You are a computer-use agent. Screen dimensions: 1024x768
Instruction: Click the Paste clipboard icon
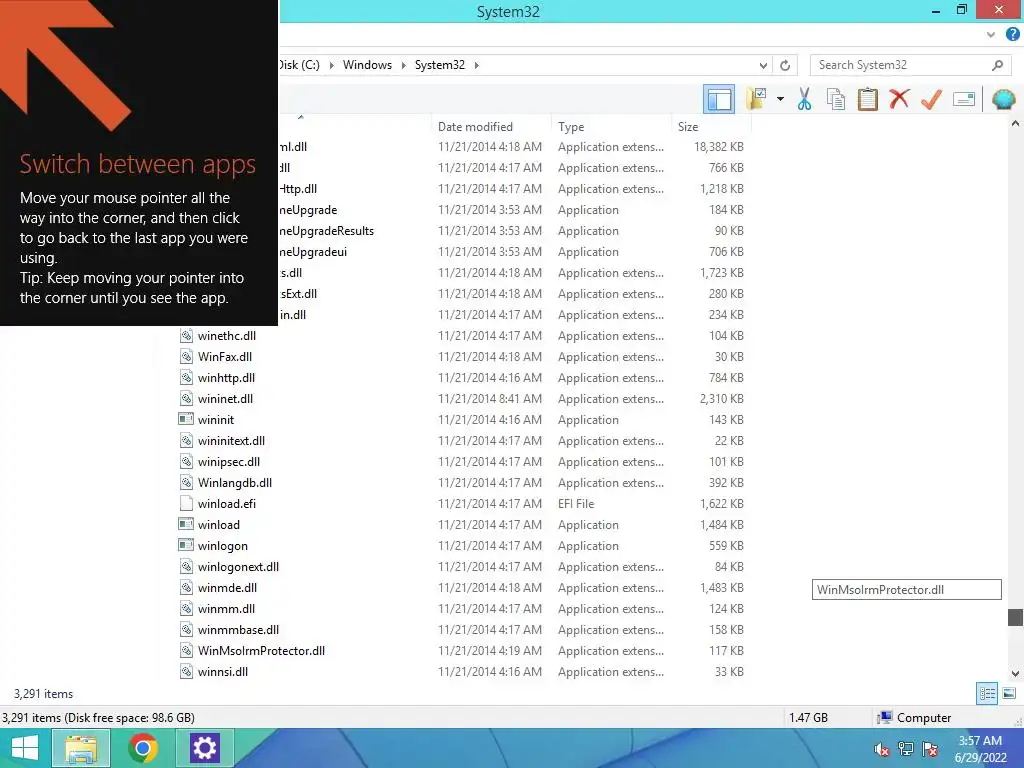[x=867, y=99]
